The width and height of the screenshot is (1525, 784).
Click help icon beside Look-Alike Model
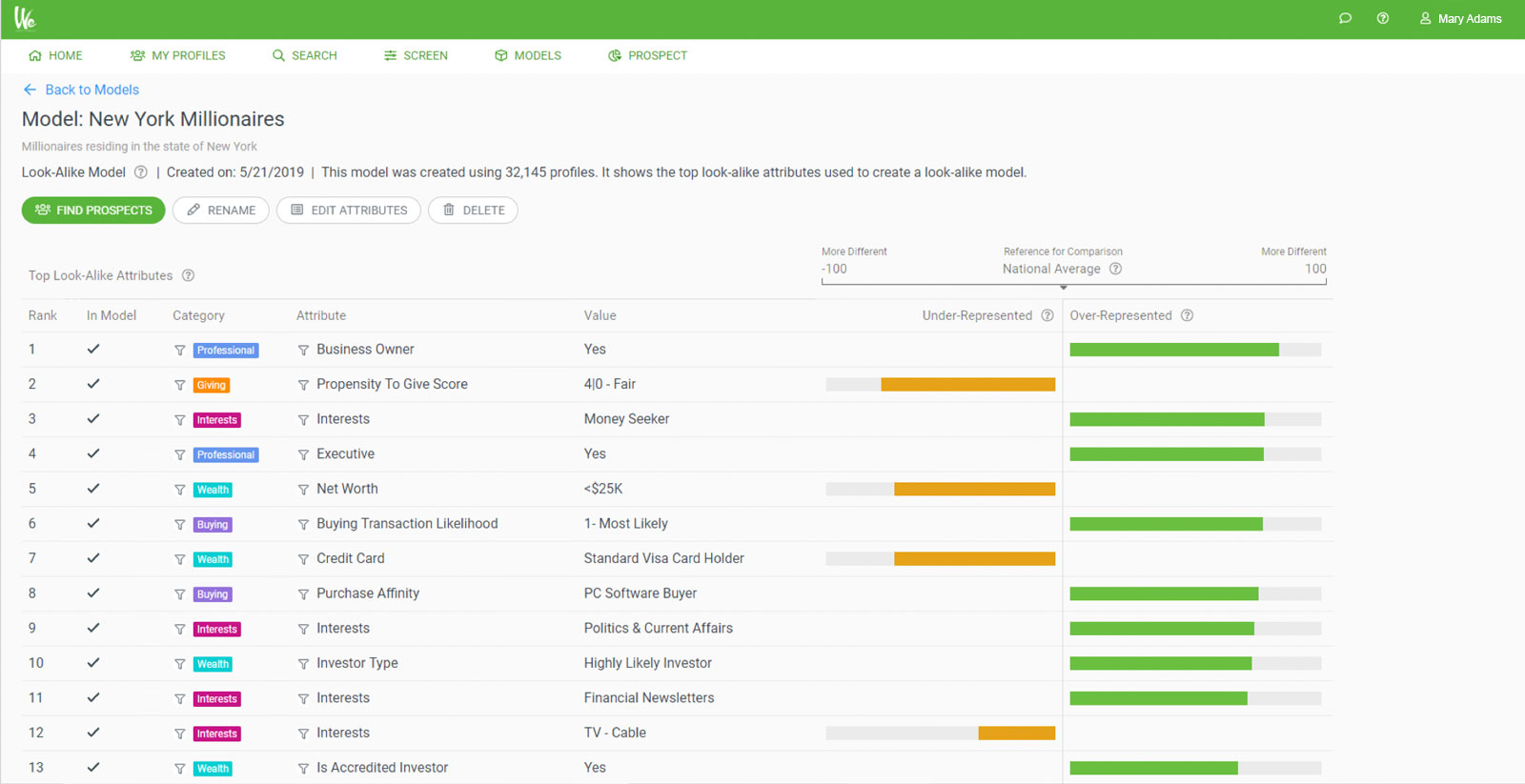[x=141, y=172]
